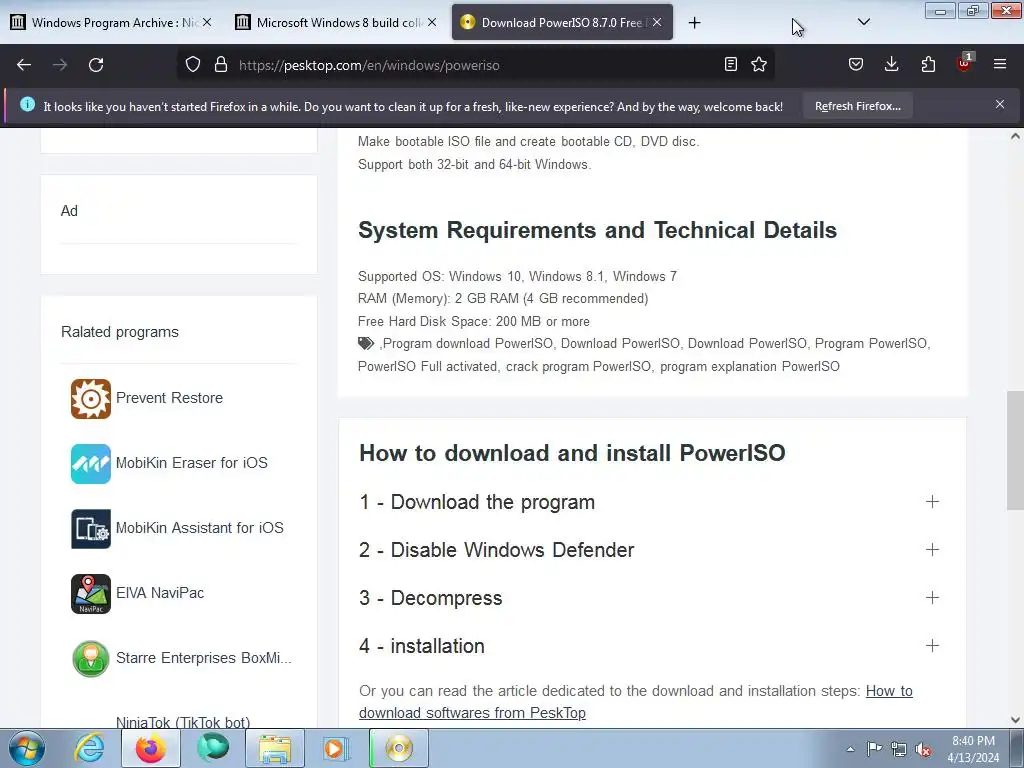Open the Starre Enterprises BoxMi... icon
The width and height of the screenshot is (1024, 768).
[91, 658]
